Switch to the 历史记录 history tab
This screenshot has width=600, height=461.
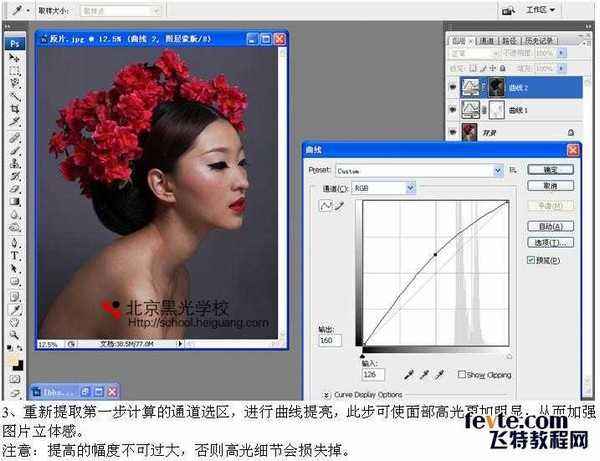click(x=540, y=41)
